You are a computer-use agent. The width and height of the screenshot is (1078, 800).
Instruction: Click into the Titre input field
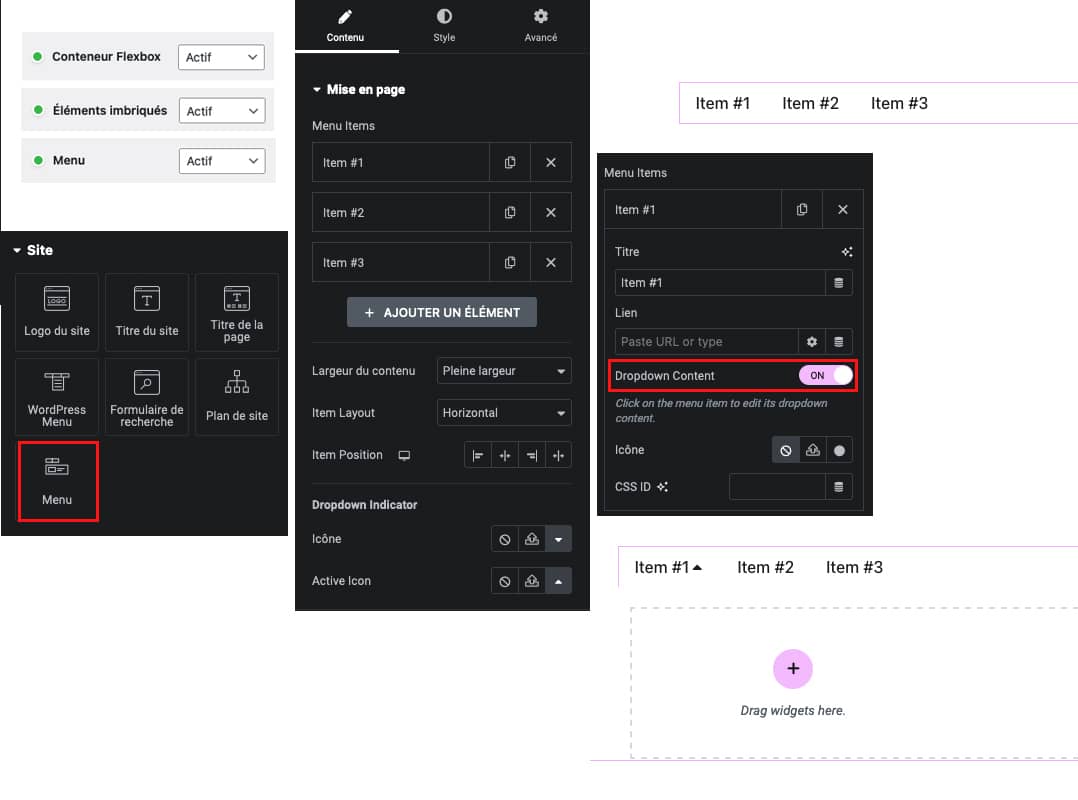(720, 282)
